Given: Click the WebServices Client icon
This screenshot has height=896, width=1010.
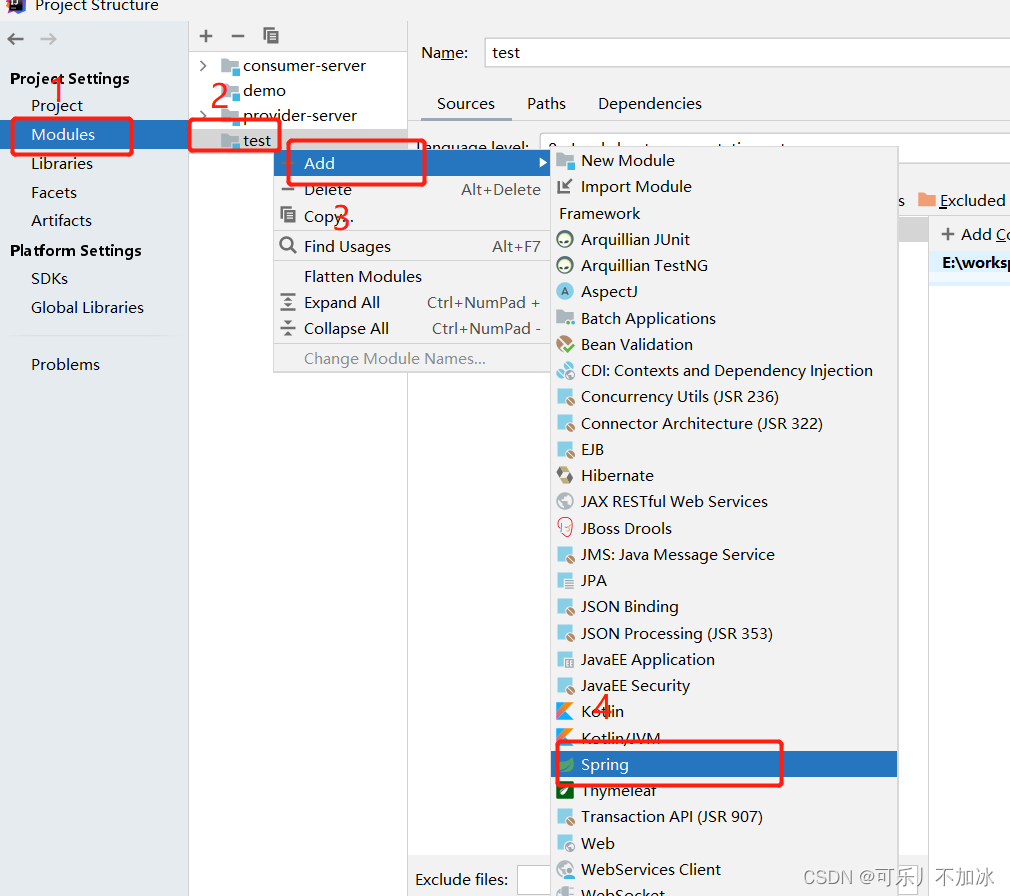Looking at the screenshot, I should pos(565,870).
